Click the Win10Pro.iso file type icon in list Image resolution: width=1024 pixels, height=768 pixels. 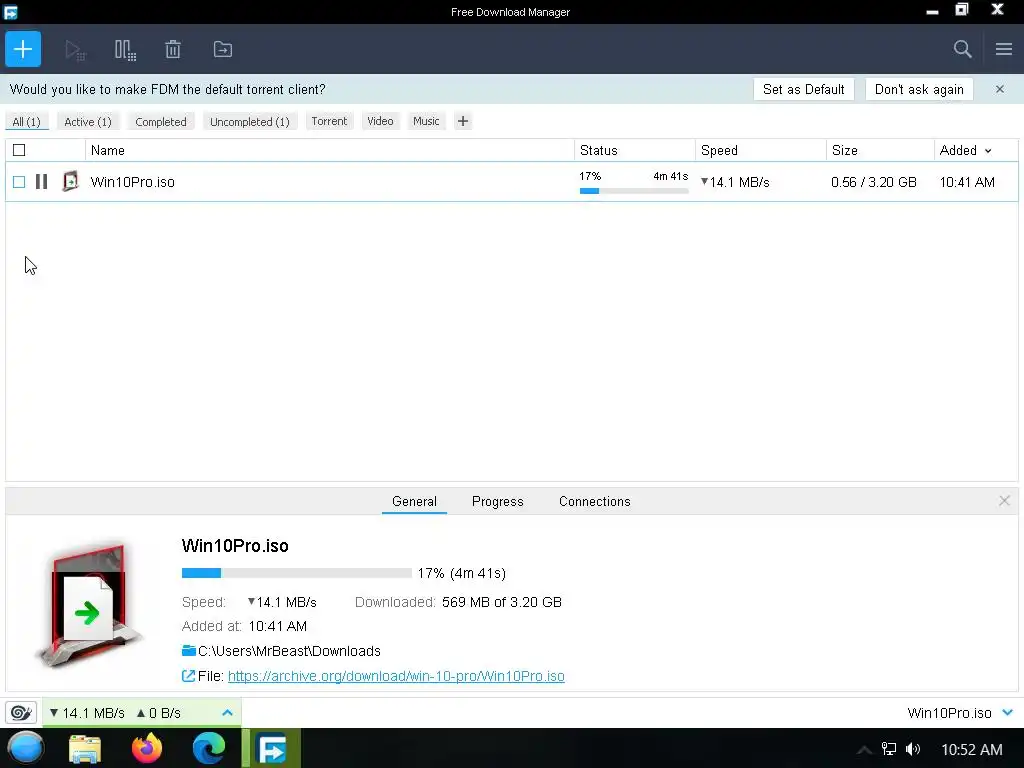coord(70,182)
